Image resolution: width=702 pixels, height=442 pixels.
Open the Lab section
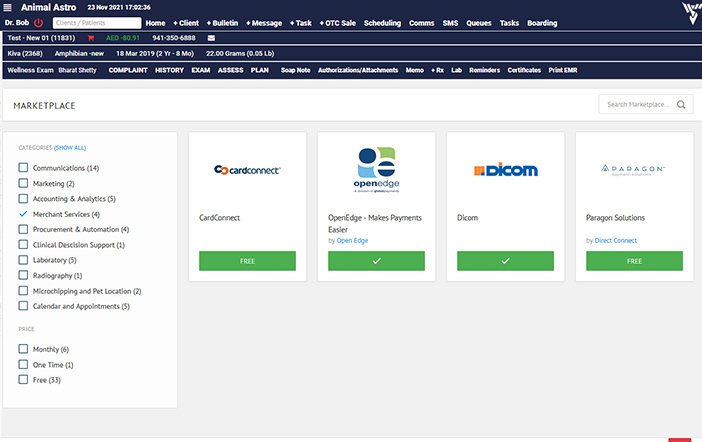(456, 70)
